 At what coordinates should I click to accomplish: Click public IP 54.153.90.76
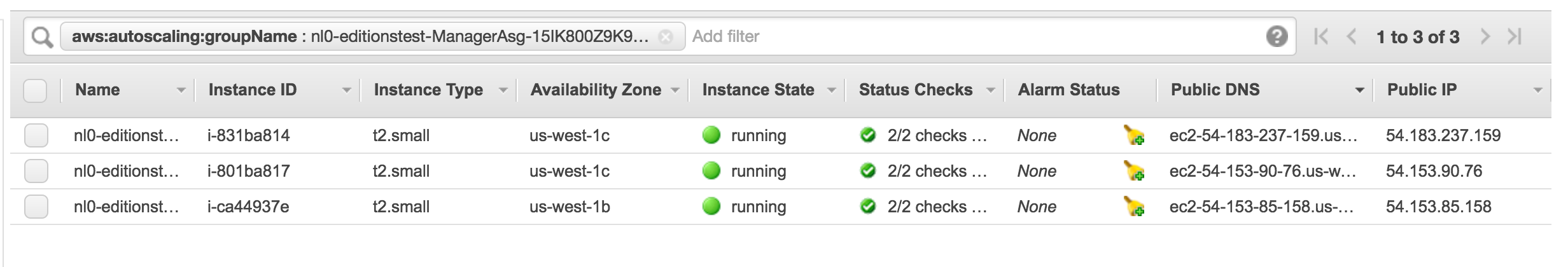click(1434, 171)
